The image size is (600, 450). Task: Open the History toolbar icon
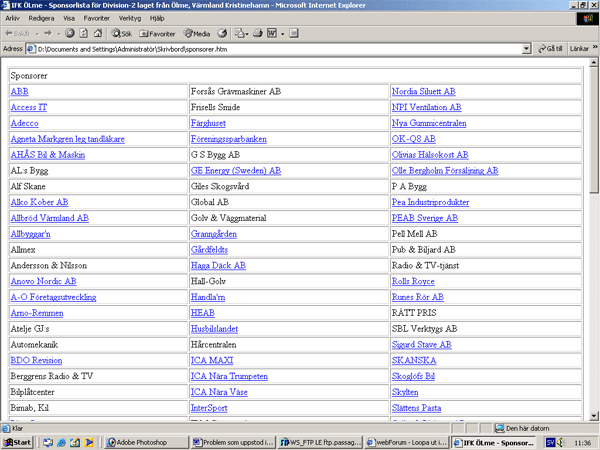click(222, 33)
